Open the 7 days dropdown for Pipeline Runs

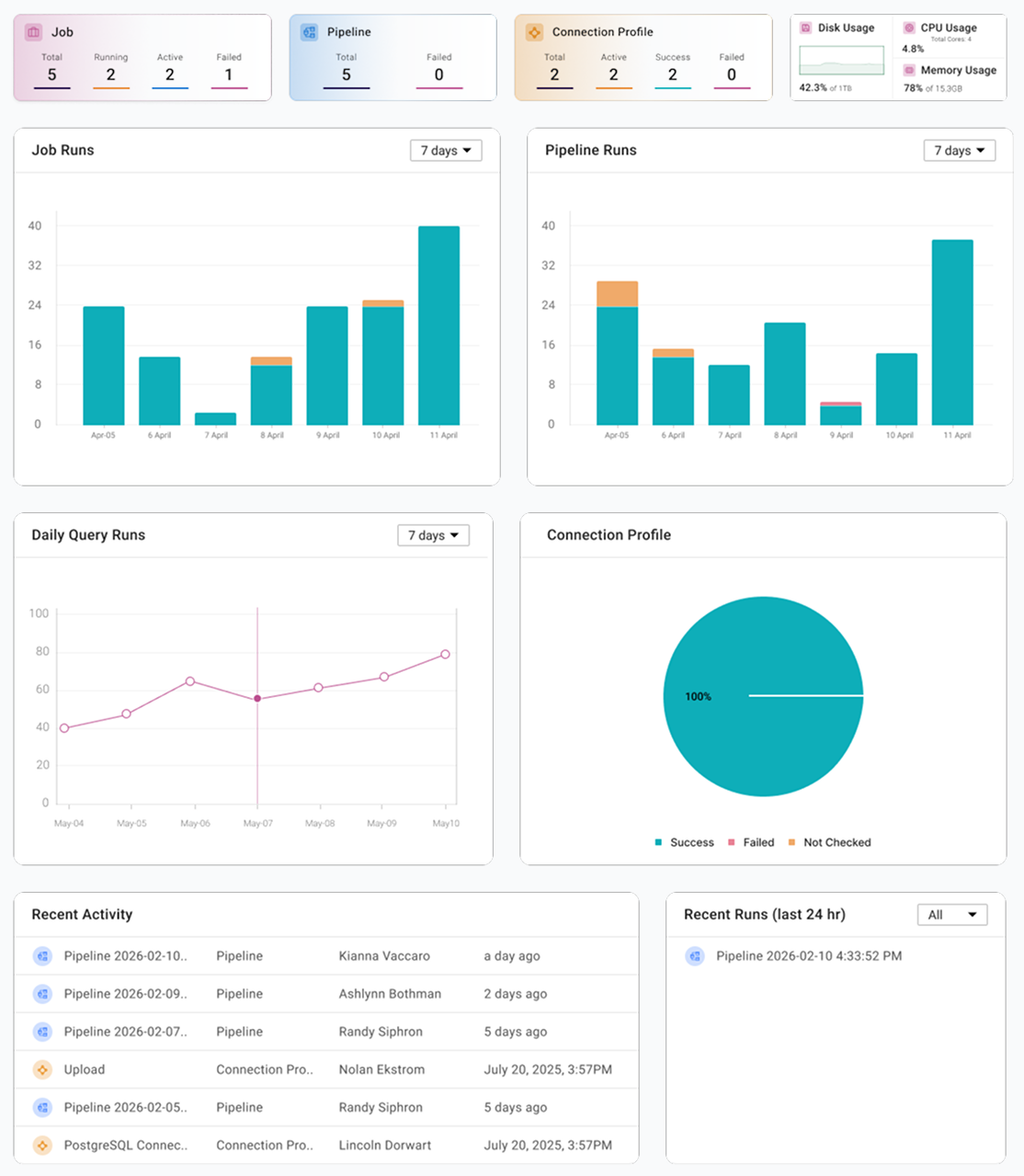959,150
